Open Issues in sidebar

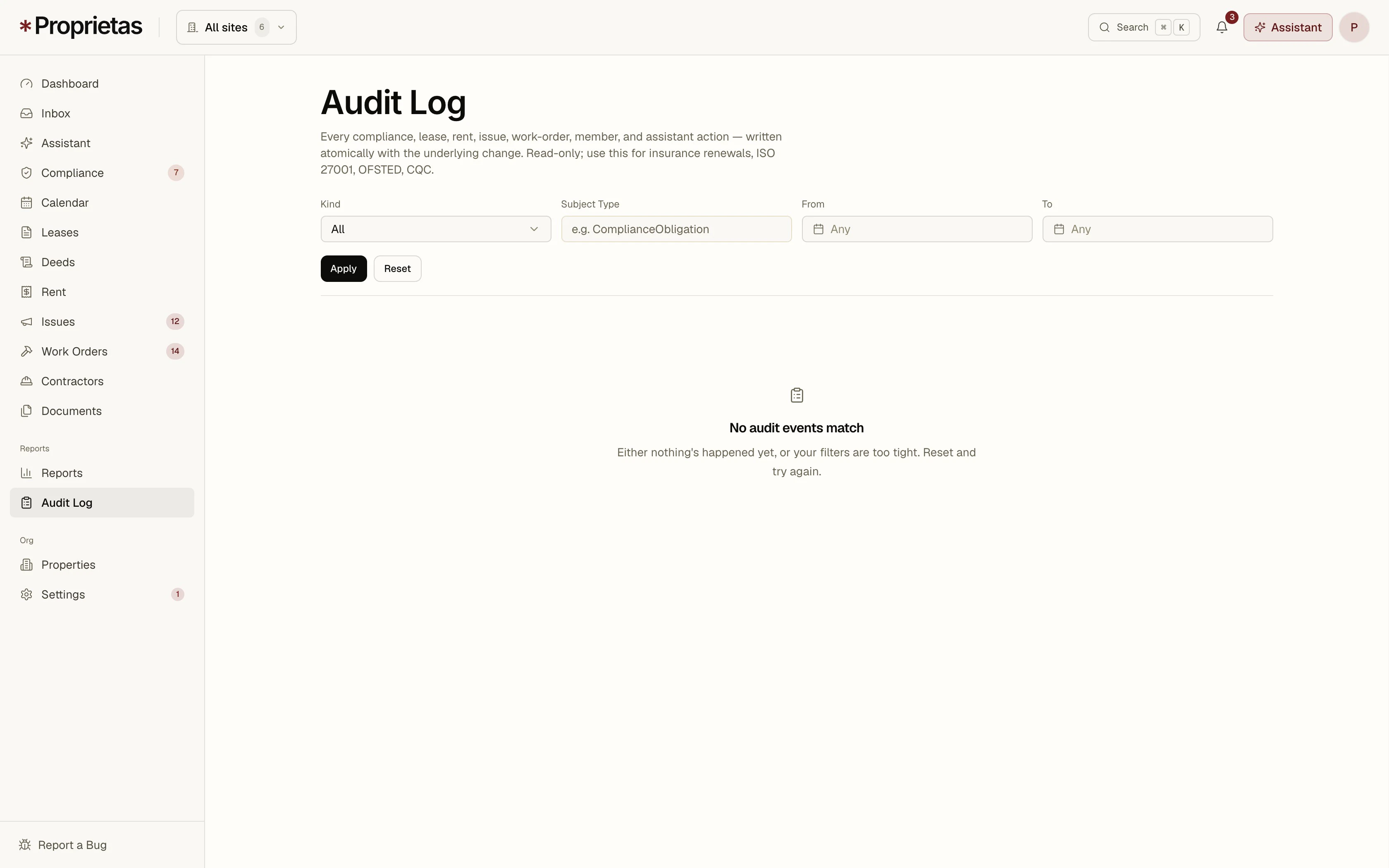coord(102,322)
